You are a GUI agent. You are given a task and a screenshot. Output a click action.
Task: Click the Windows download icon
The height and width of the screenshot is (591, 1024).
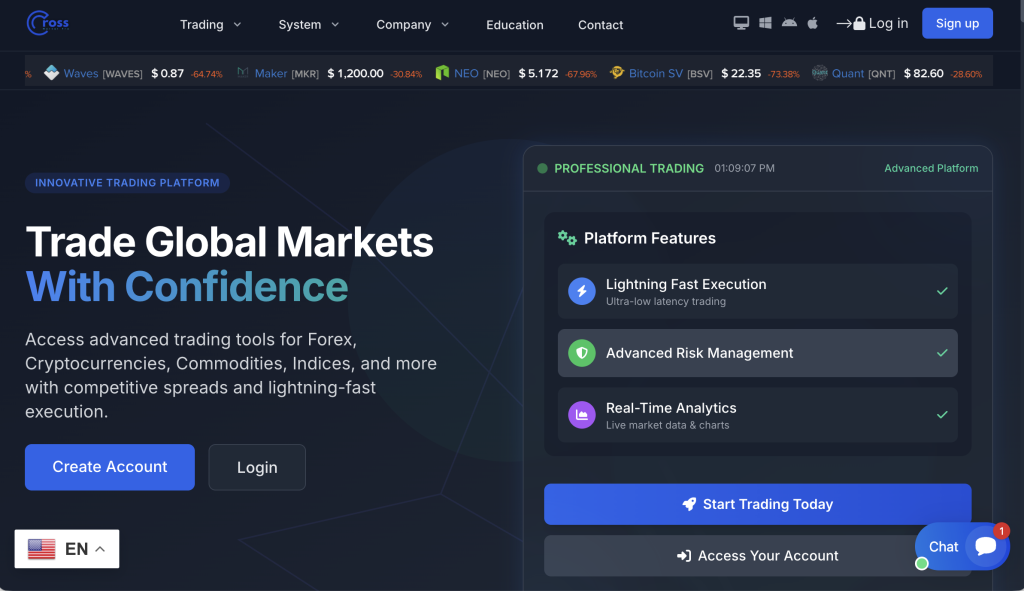(765, 23)
